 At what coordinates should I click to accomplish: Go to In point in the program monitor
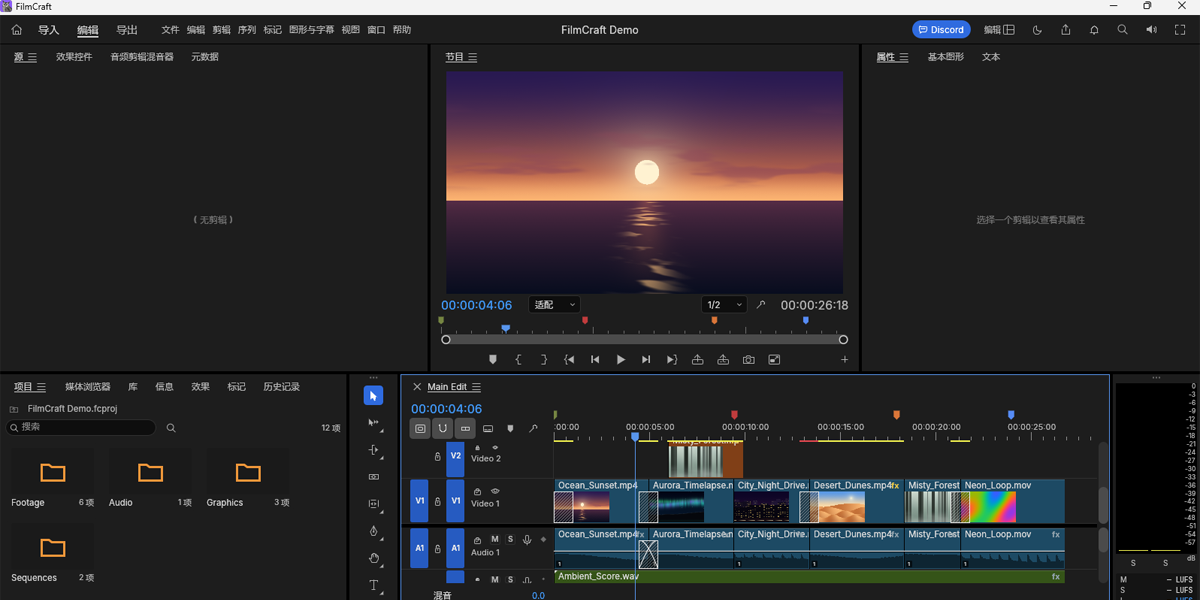[569, 360]
